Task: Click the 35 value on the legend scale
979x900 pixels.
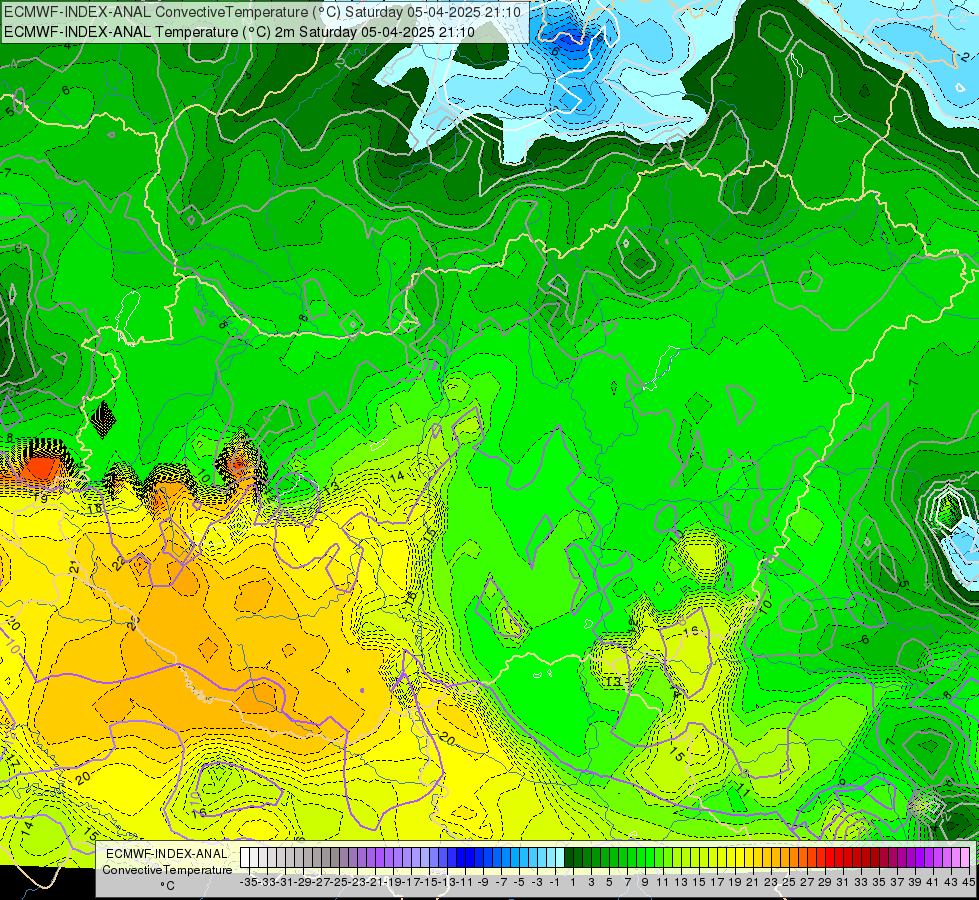Action: (x=879, y=882)
